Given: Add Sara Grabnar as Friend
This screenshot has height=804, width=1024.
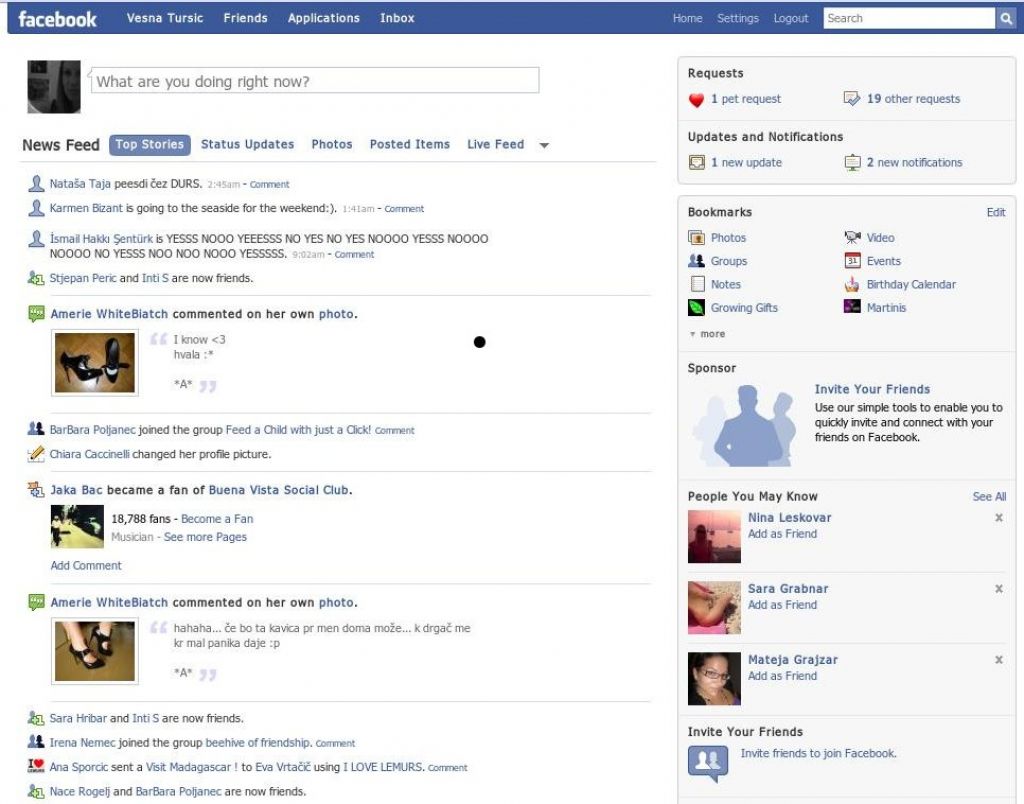Looking at the screenshot, I should pyautogui.click(x=782, y=605).
